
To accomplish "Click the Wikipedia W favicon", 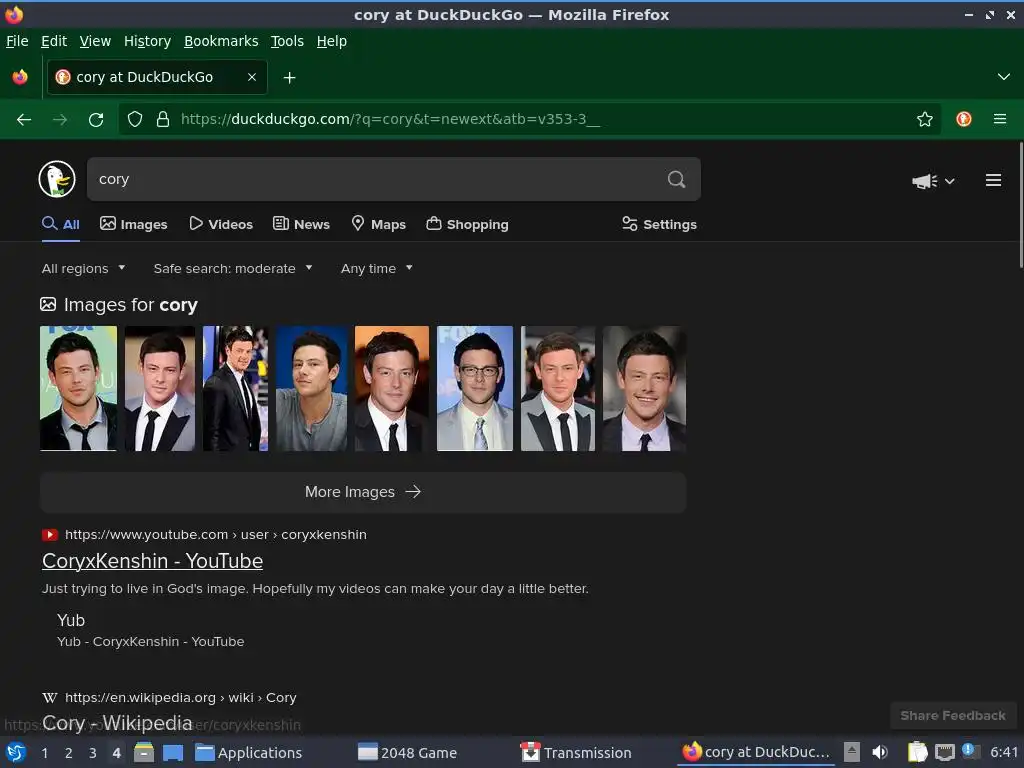I will point(50,697).
